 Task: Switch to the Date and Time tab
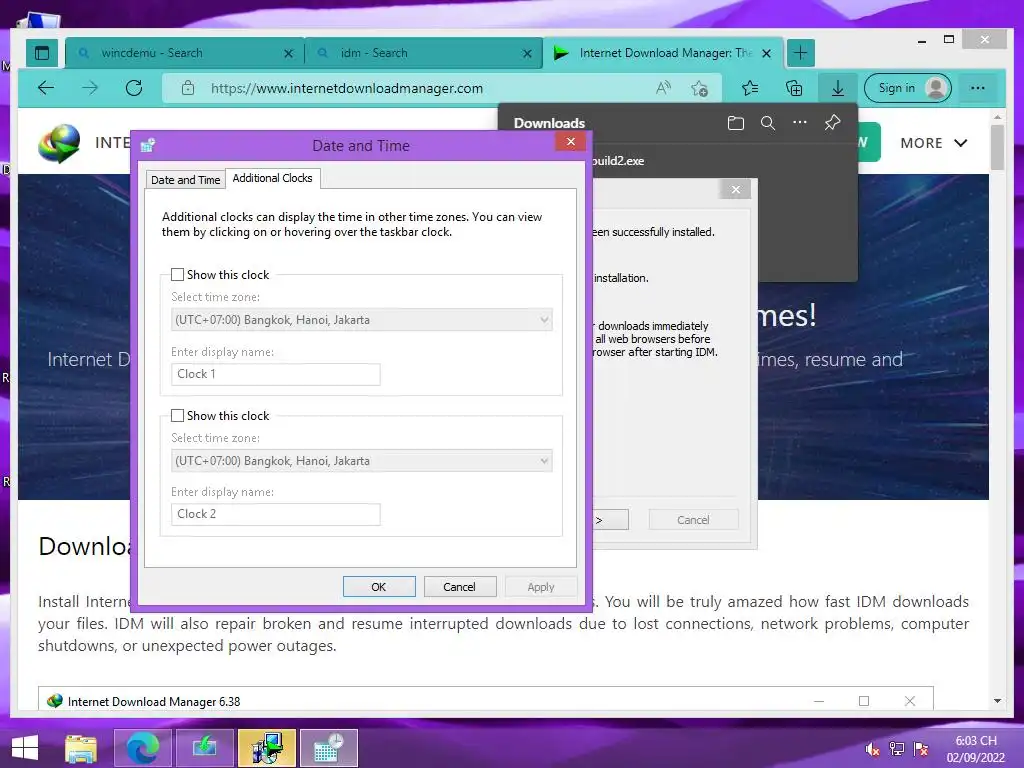pyautogui.click(x=185, y=180)
